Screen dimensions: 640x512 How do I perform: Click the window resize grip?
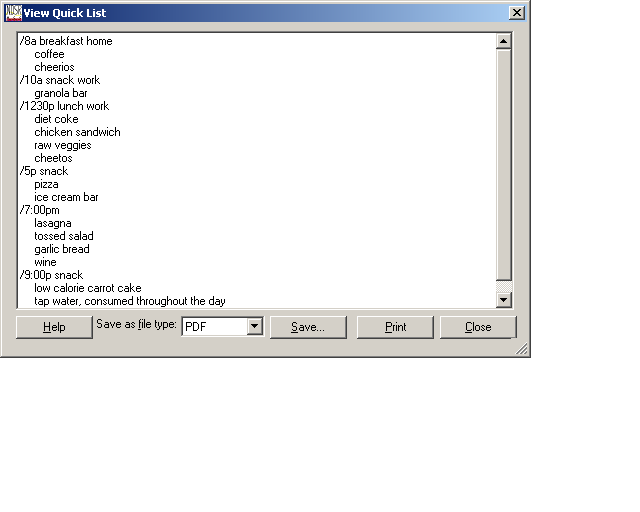522,349
